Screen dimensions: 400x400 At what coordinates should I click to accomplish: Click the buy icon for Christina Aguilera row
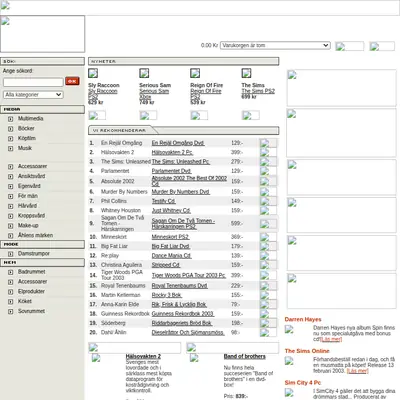point(268,265)
